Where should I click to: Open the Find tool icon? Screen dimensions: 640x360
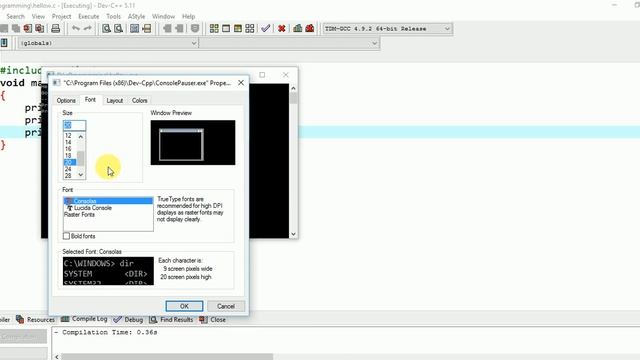click(107, 28)
